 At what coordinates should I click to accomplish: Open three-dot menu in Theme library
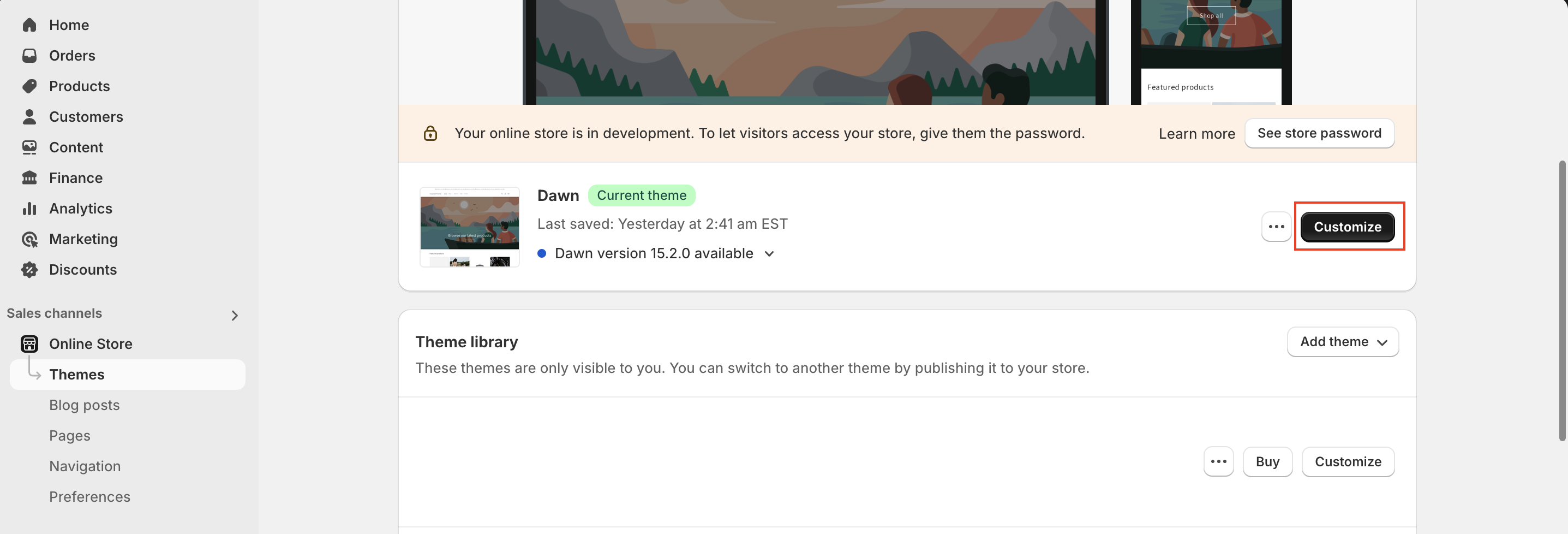1218,461
